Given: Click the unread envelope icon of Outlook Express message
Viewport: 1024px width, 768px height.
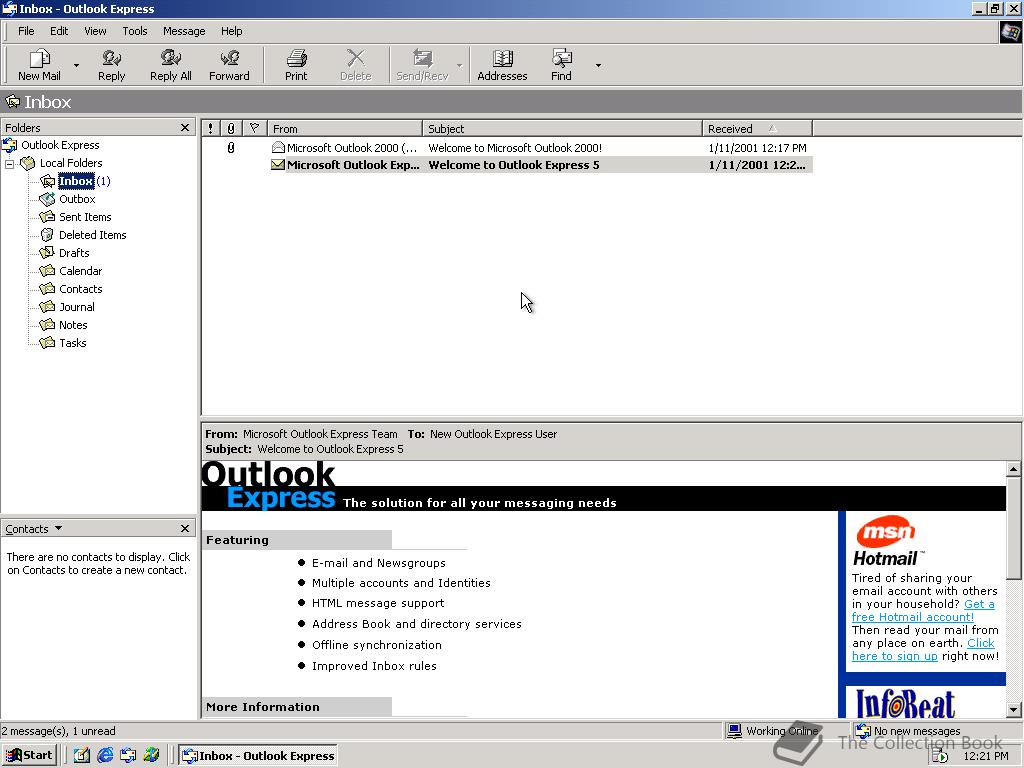Looking at the screenshot, I should coord(278,165).
